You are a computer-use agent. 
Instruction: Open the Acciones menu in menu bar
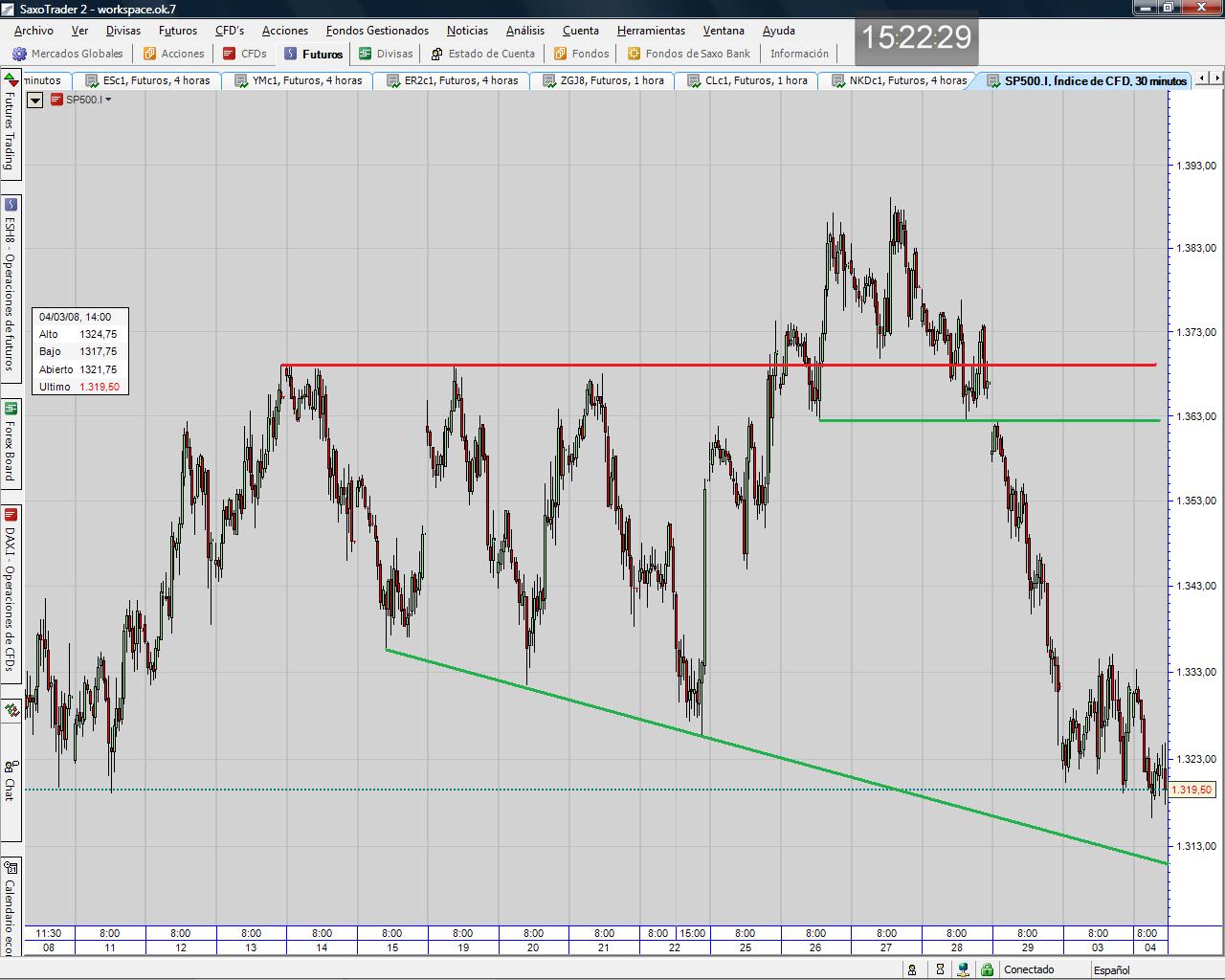coord(285,31)
